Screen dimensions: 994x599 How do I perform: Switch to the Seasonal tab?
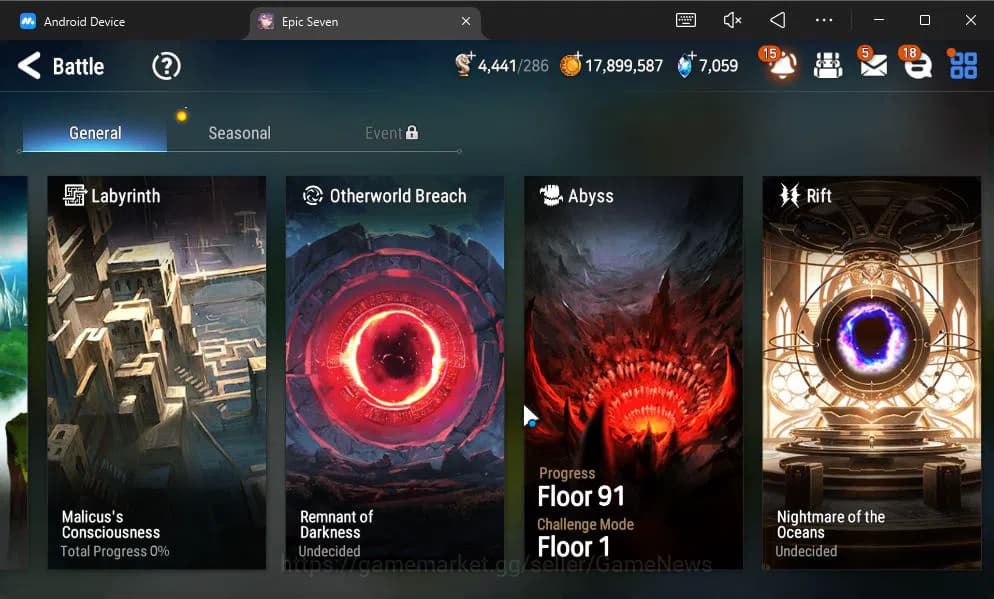pos(239,133)
